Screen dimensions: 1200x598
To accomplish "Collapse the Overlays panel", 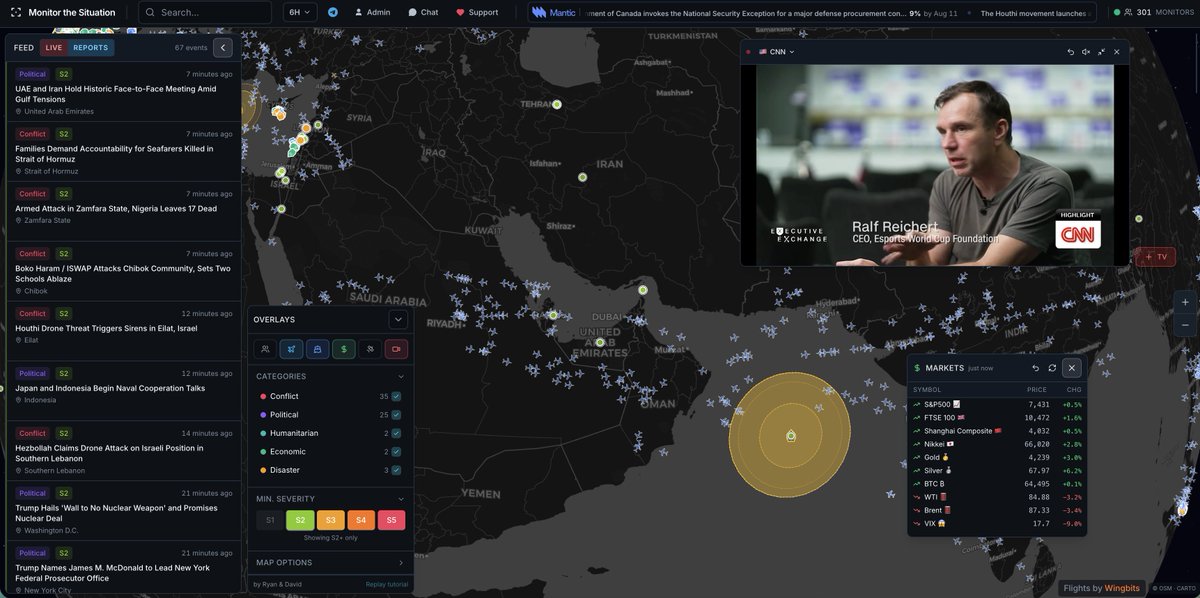I will (399, 320).
